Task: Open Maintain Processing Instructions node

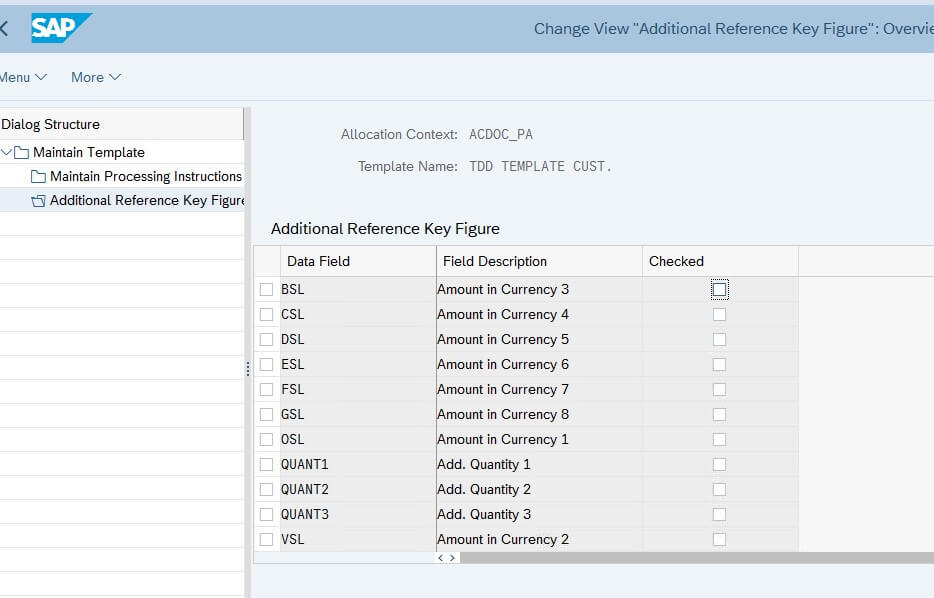Action: click(x=146, y=176)
